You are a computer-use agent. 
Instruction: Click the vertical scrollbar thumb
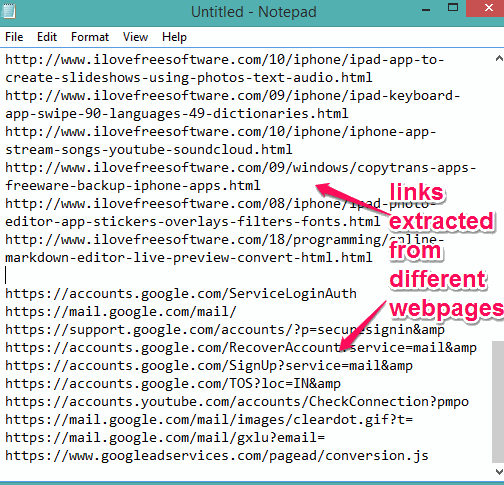[498, 402]
